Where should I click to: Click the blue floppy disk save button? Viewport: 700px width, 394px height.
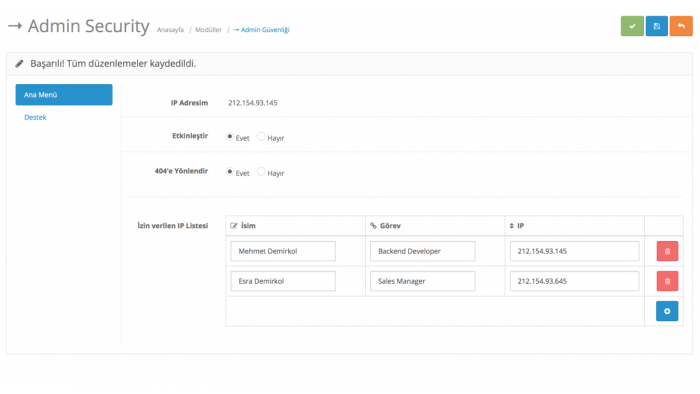coord(656,26)
